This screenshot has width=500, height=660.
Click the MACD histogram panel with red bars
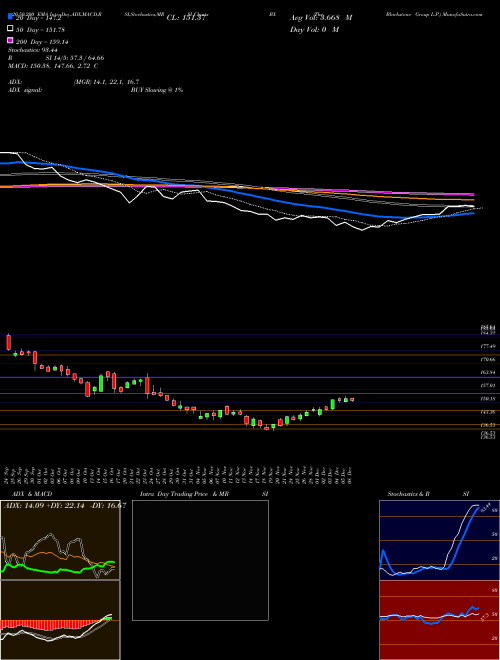(60, 620)
